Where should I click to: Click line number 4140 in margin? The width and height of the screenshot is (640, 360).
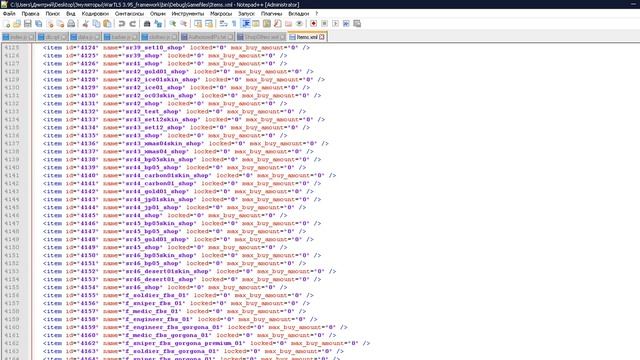point(12,168)
